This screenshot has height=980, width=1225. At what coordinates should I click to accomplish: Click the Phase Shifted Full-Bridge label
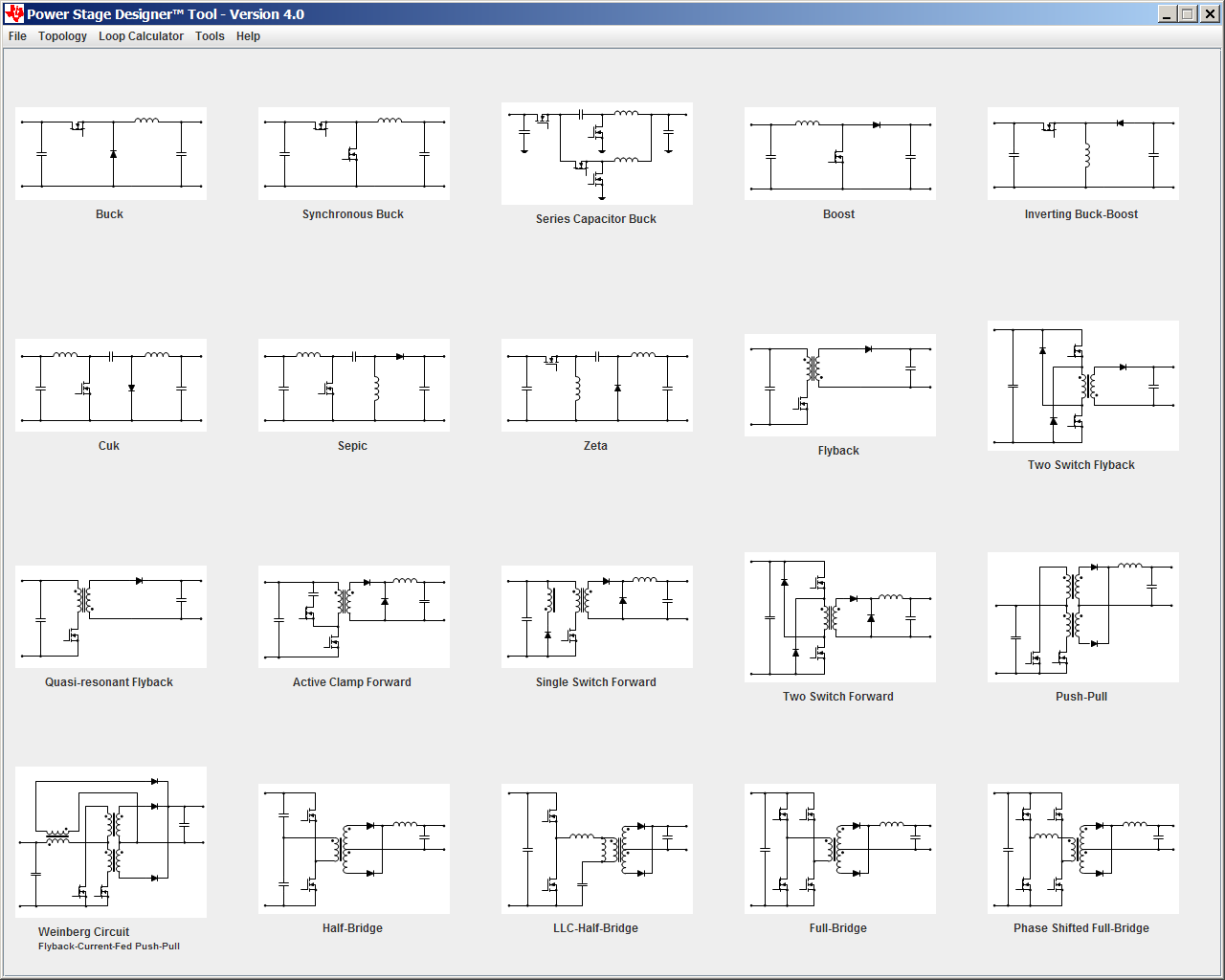[1081, 928]
